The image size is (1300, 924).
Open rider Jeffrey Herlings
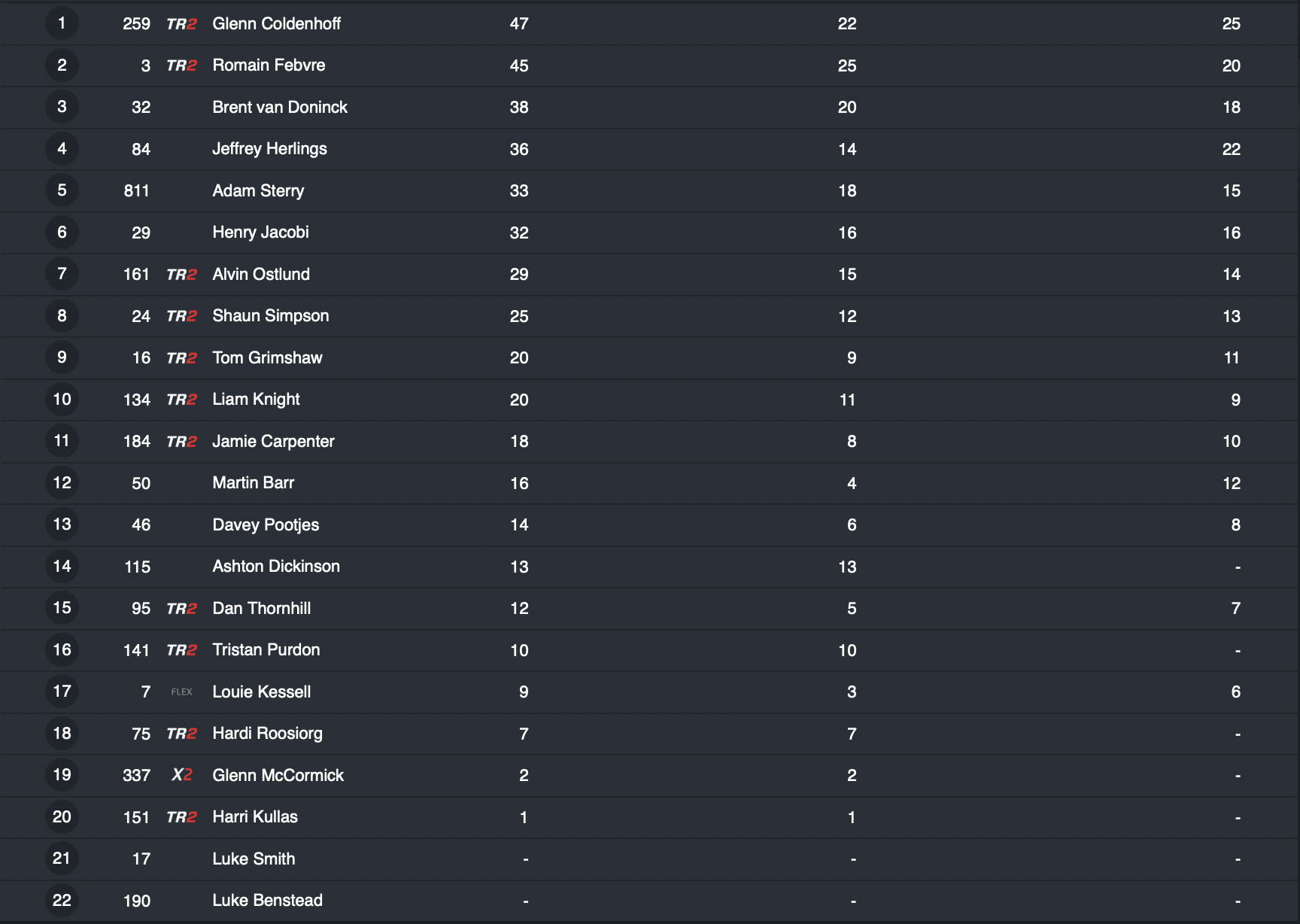pyautogui.click(x=269, y=149)
